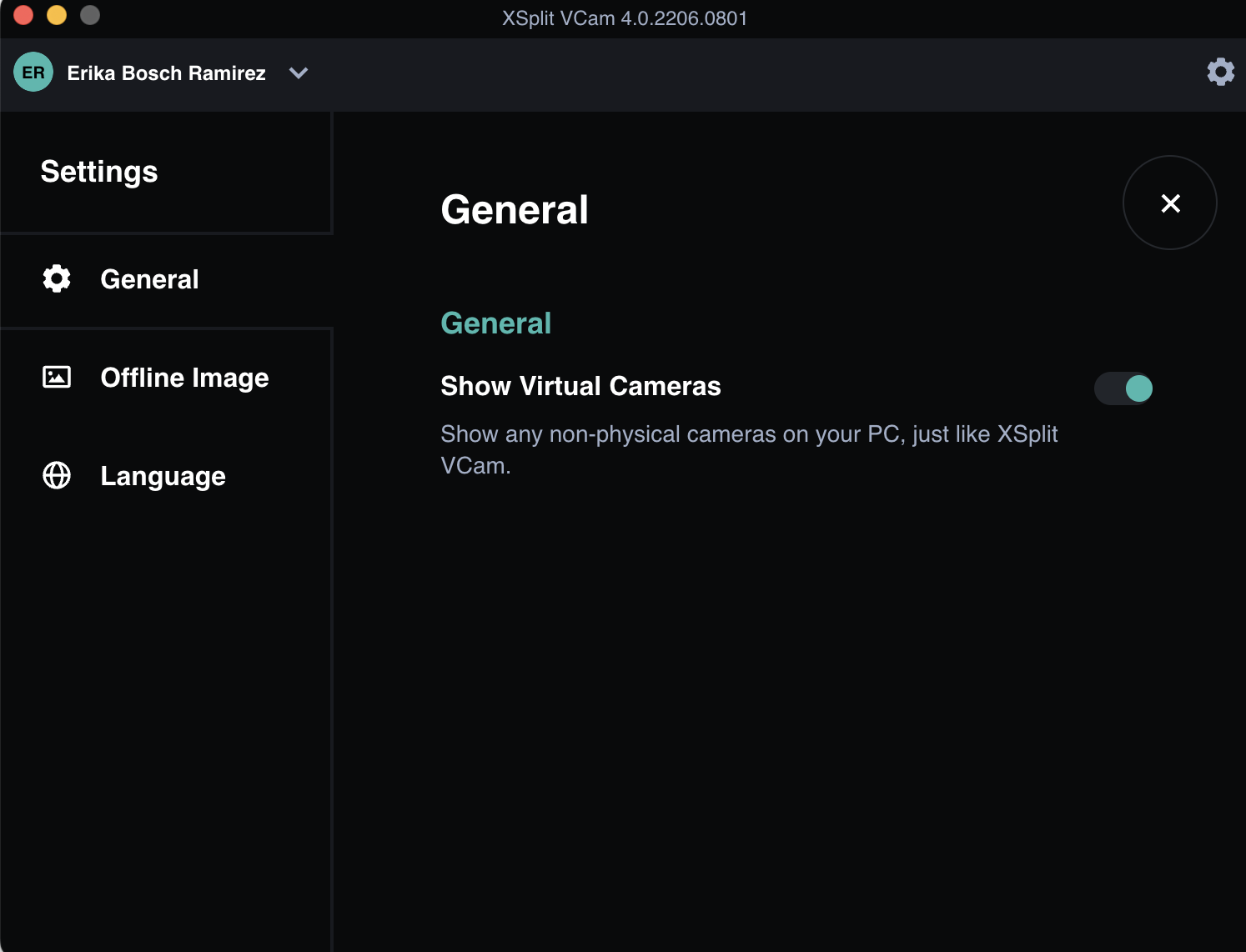The height and width of the screenshot is (952, 1246).
Task: Close the window using the red button
Action: pos(23,15)
